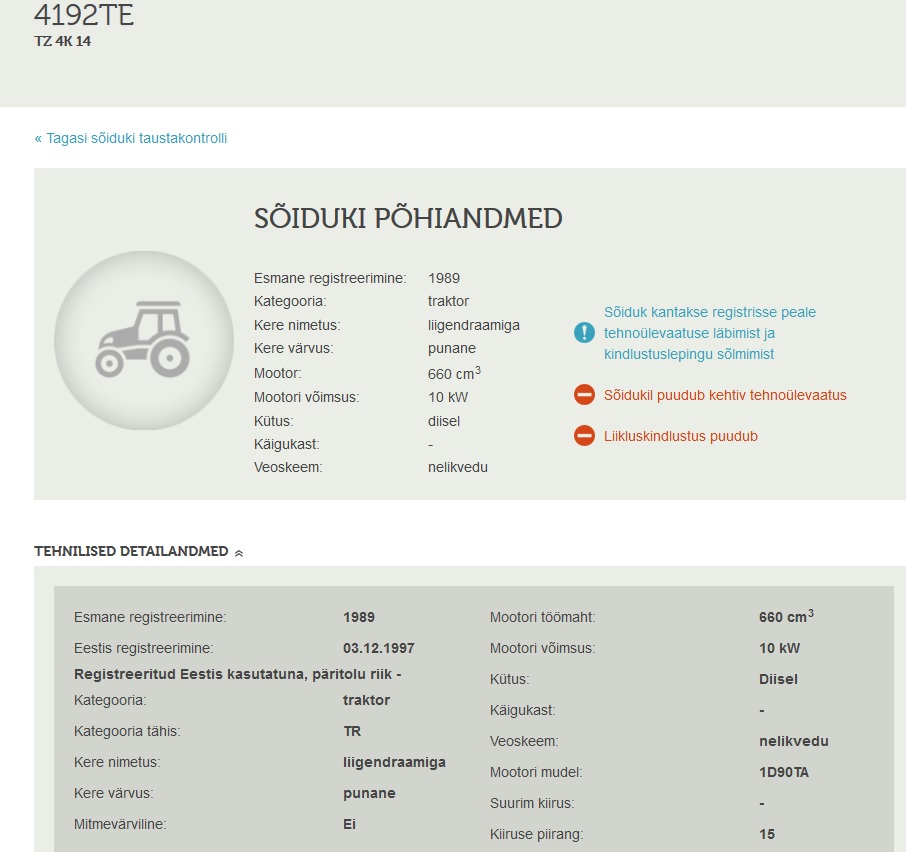Click red icon beside missing tehnoülevaatus warning

point(584,395)
